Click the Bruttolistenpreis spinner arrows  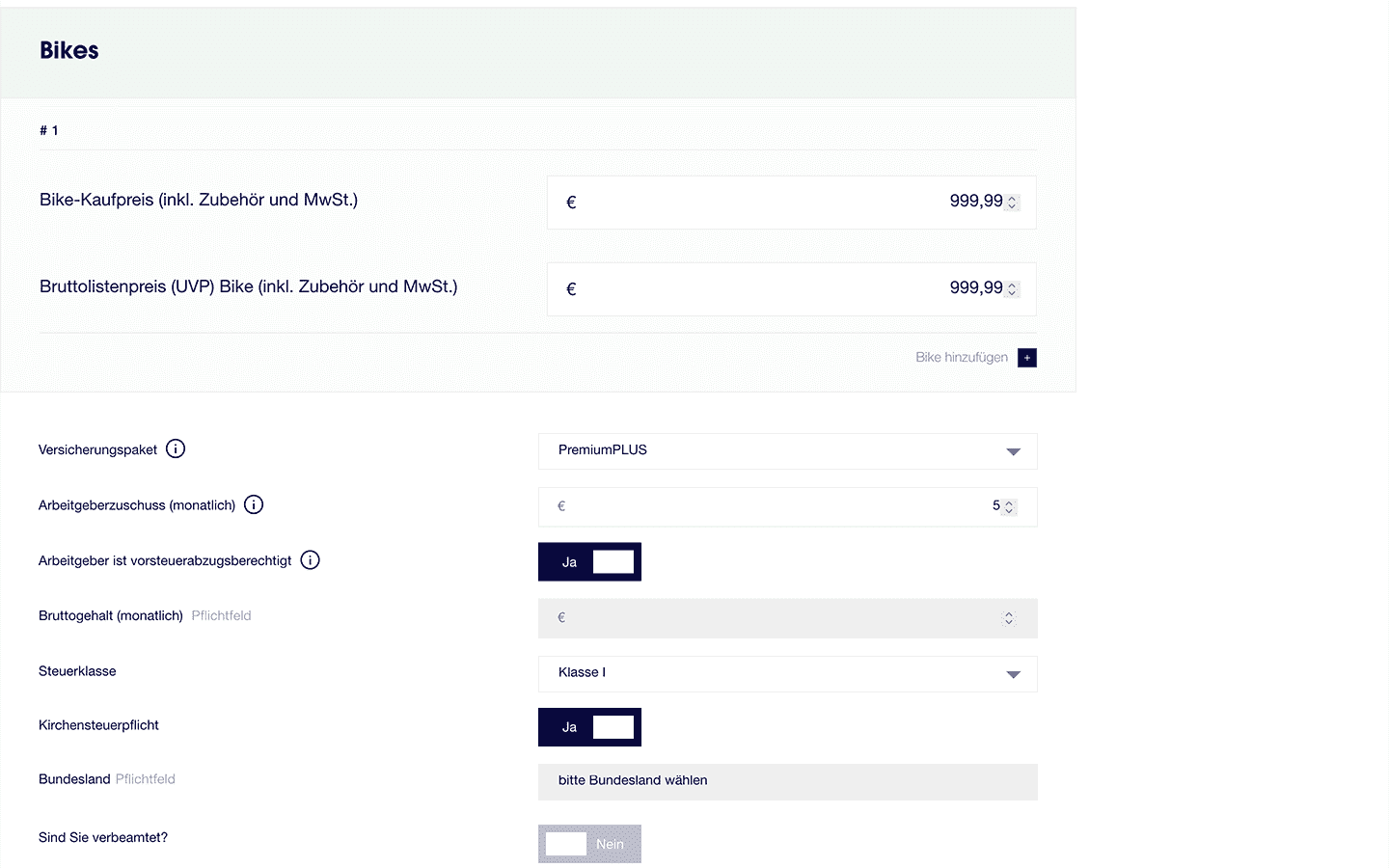tap(1012, 289)
